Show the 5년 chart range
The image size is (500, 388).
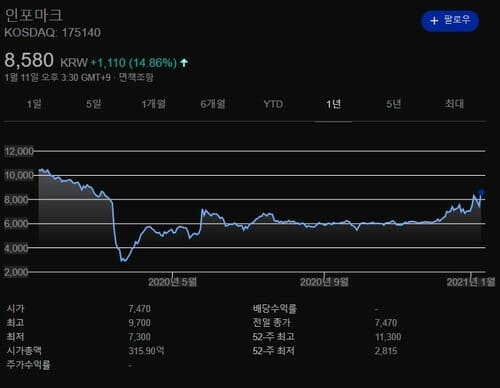393,104
